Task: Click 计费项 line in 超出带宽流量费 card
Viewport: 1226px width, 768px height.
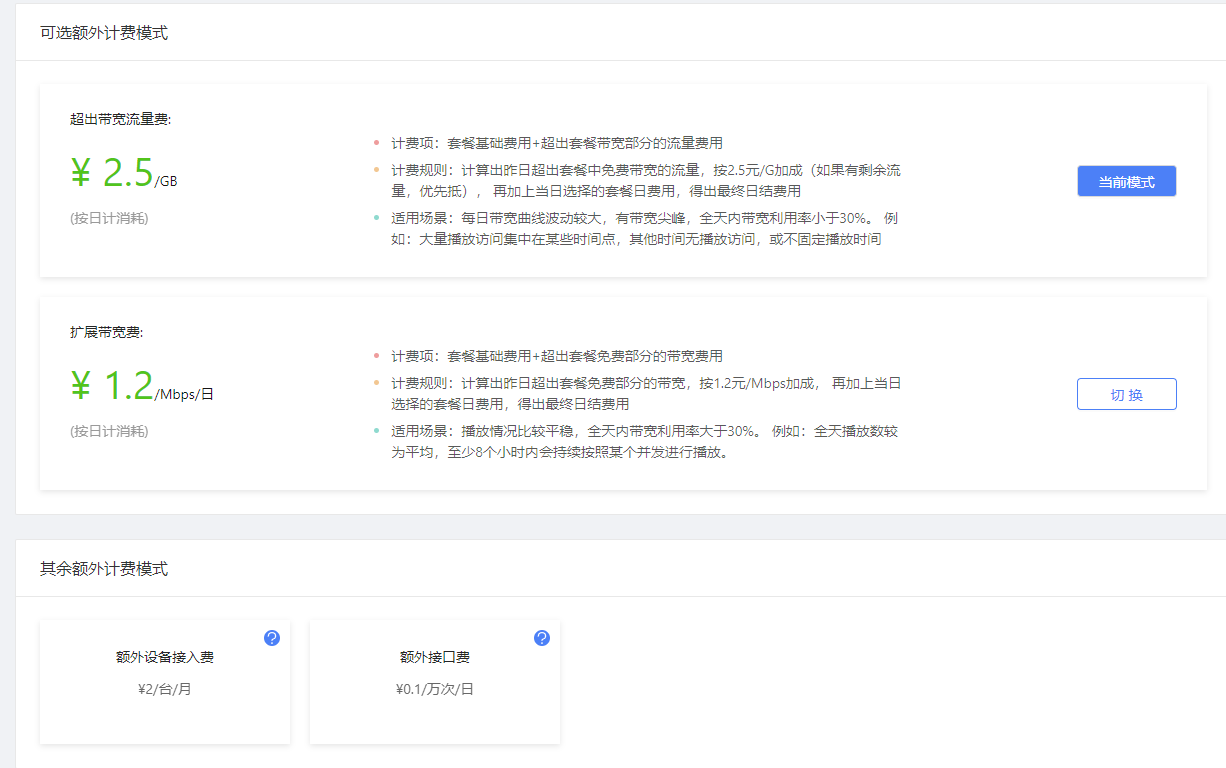Action: [556, 143]
